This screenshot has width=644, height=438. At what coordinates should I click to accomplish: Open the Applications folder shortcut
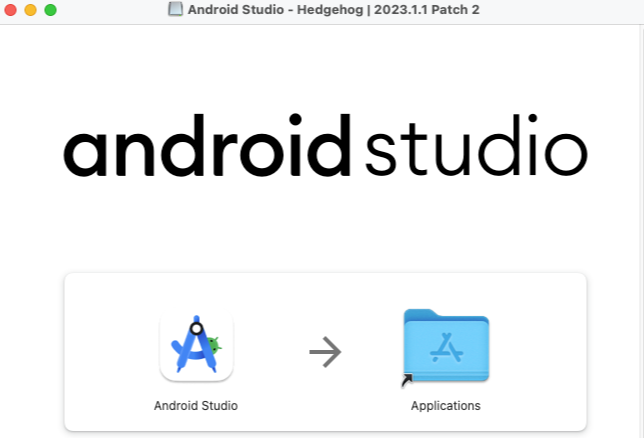pyautogui.click(x=446, y=347)
